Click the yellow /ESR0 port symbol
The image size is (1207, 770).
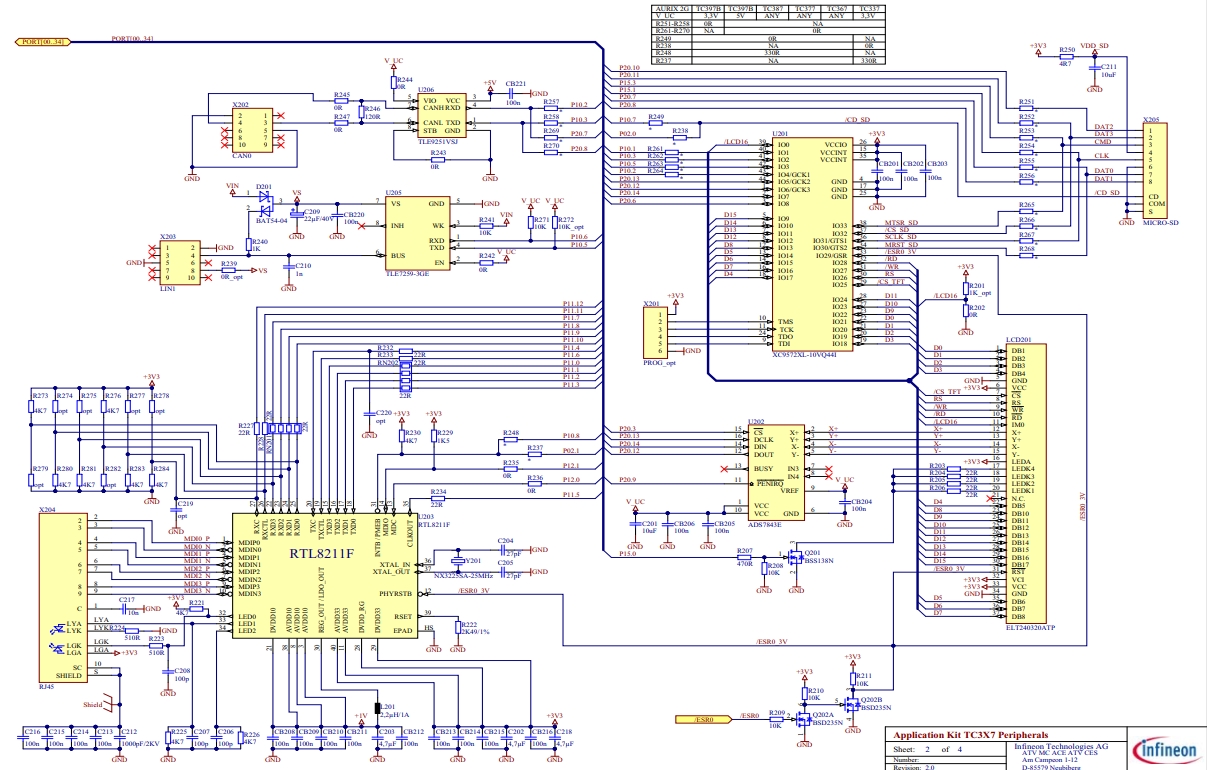(702, 719)
